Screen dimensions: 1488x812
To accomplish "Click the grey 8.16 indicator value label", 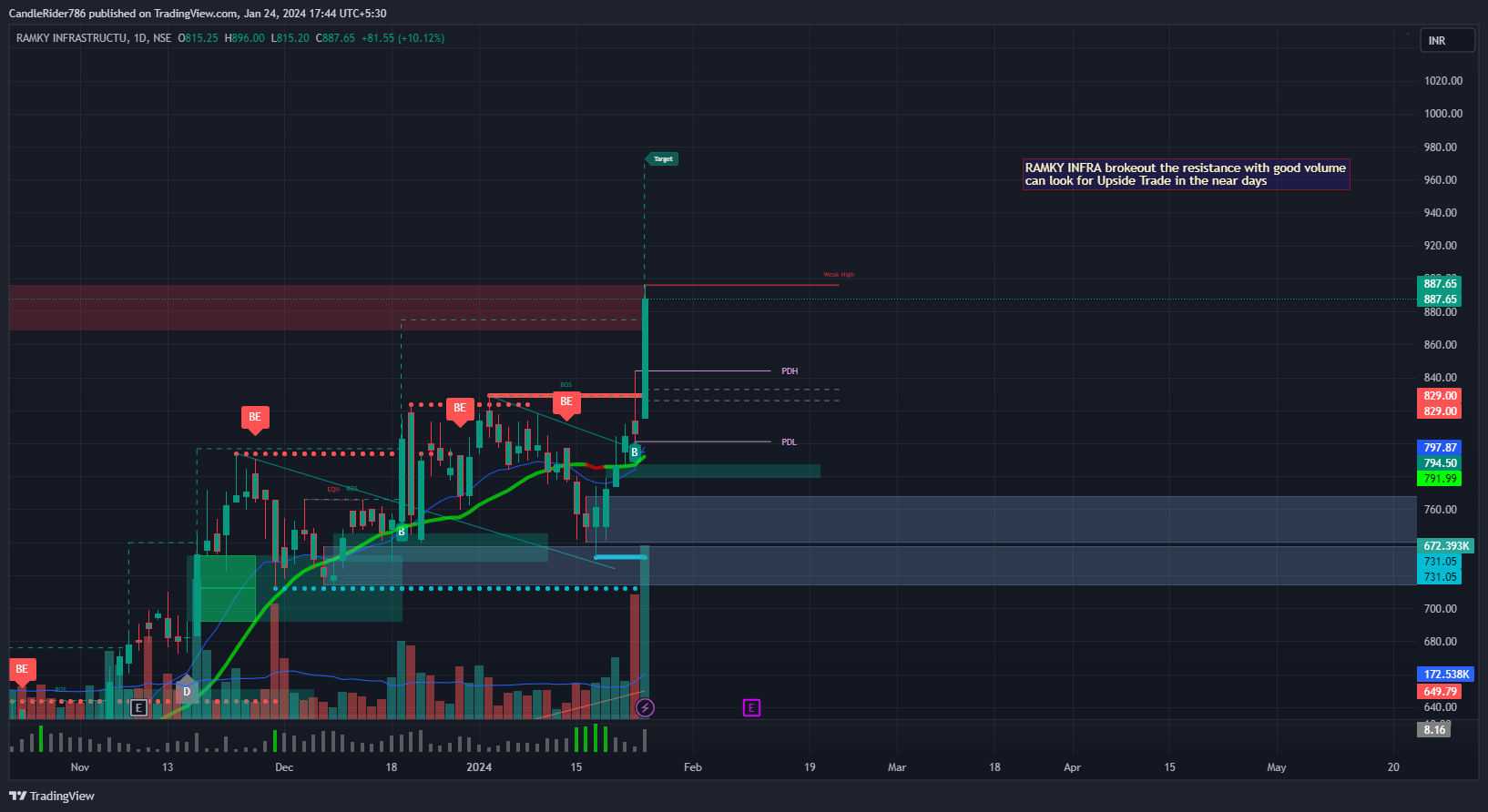I will click(x=1434, y=730).
